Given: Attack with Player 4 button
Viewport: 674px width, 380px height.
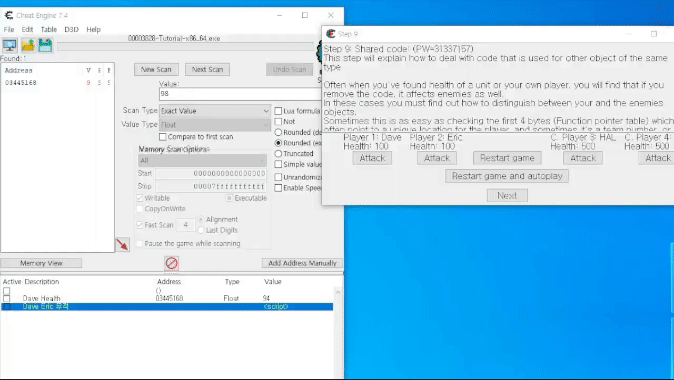Looking at the screenshot, I should [656, 158].
